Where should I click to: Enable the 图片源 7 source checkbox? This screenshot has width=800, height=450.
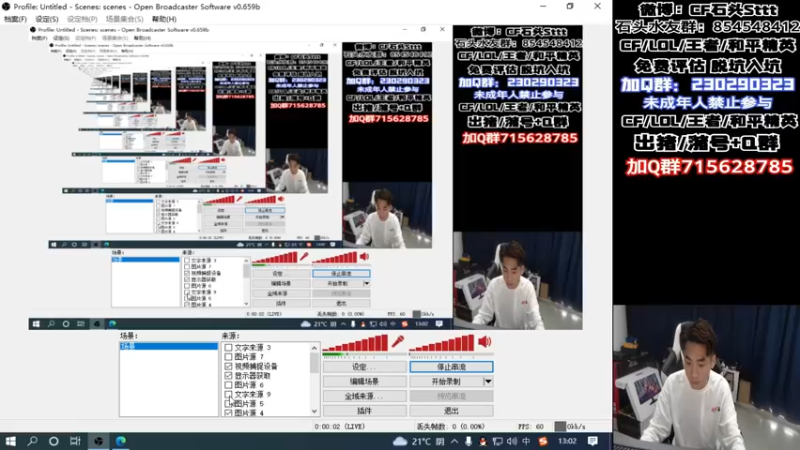[228, 357]
